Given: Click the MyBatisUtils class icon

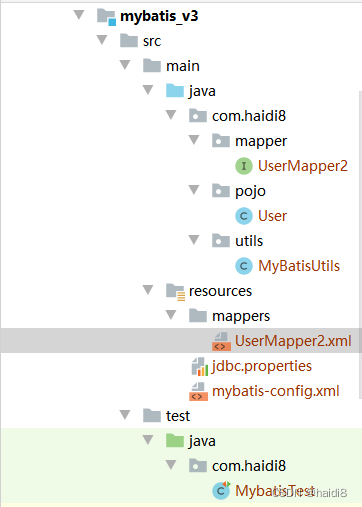Looking at the screenshot, I should point(244,266).
